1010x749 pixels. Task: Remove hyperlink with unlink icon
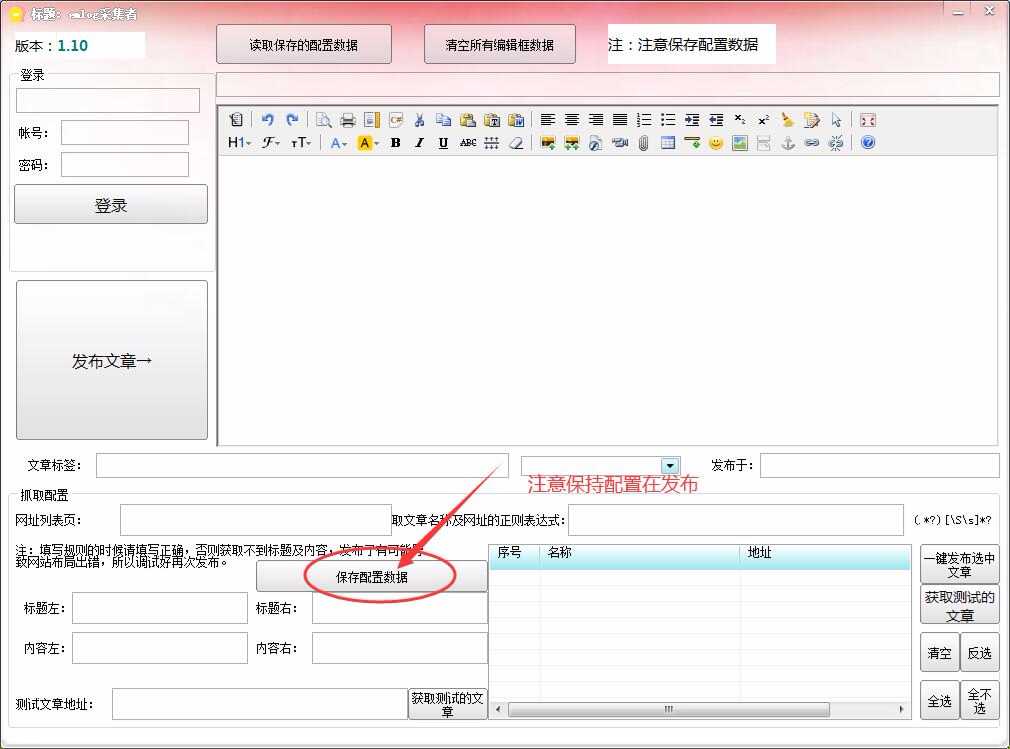point(835,142)
